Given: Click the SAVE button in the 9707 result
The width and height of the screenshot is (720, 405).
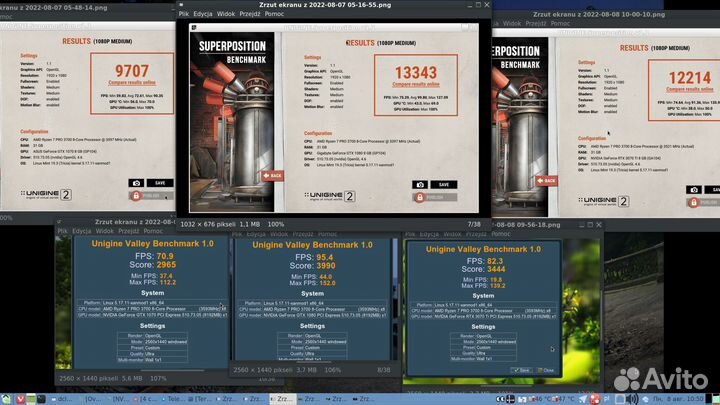Looking at the screenshot, I should [x=160, y=183].
